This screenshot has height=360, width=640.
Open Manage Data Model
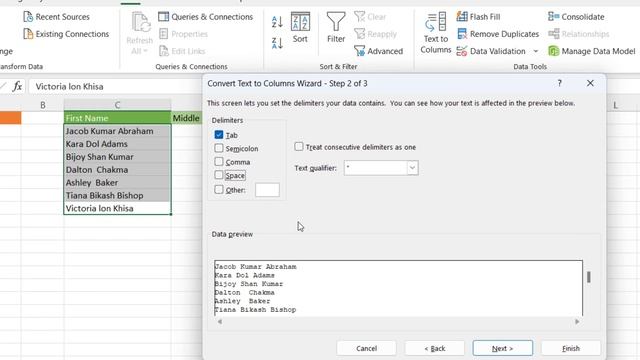(x=591, y=51)
